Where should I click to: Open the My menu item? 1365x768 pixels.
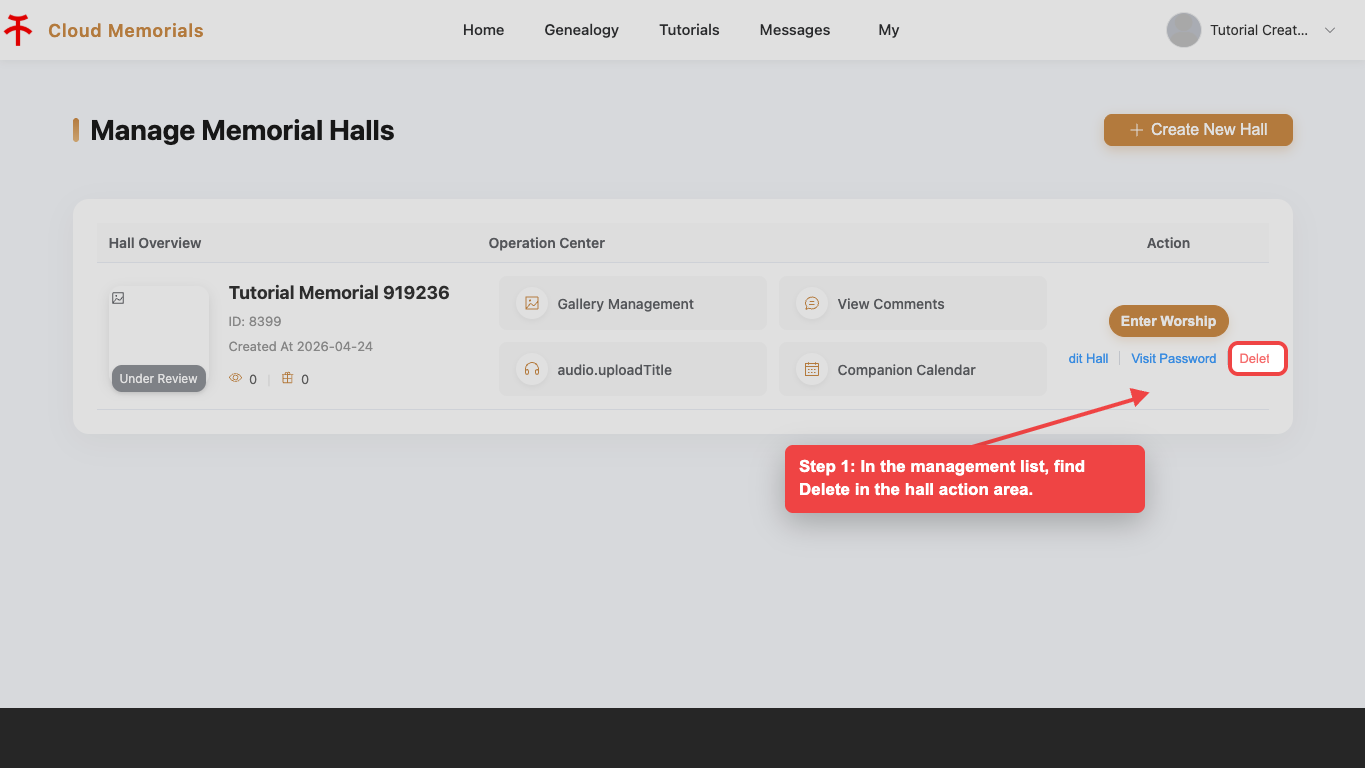tap(889, 30)
